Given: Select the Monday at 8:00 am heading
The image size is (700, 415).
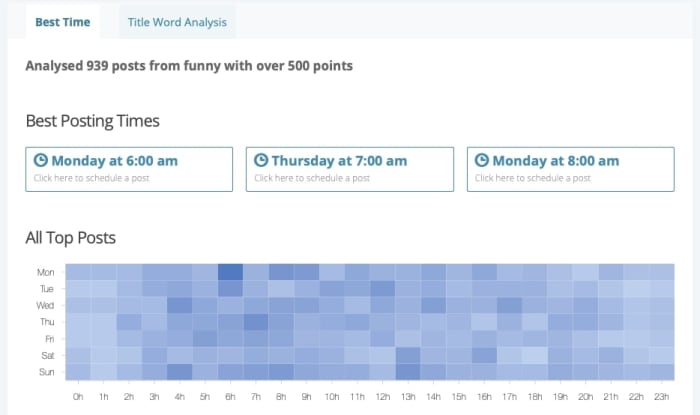Looking at the screenshot, I should [x=555, y=160].
